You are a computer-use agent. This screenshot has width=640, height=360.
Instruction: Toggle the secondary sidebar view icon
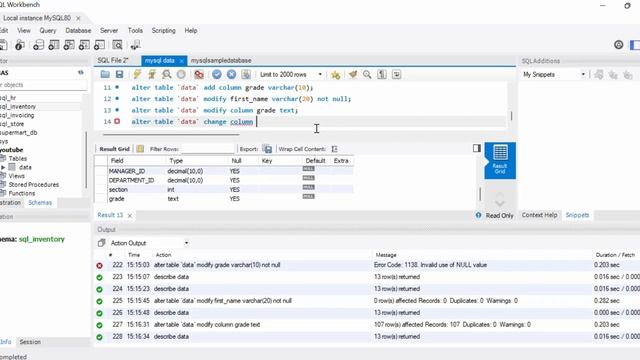point(634,45)
